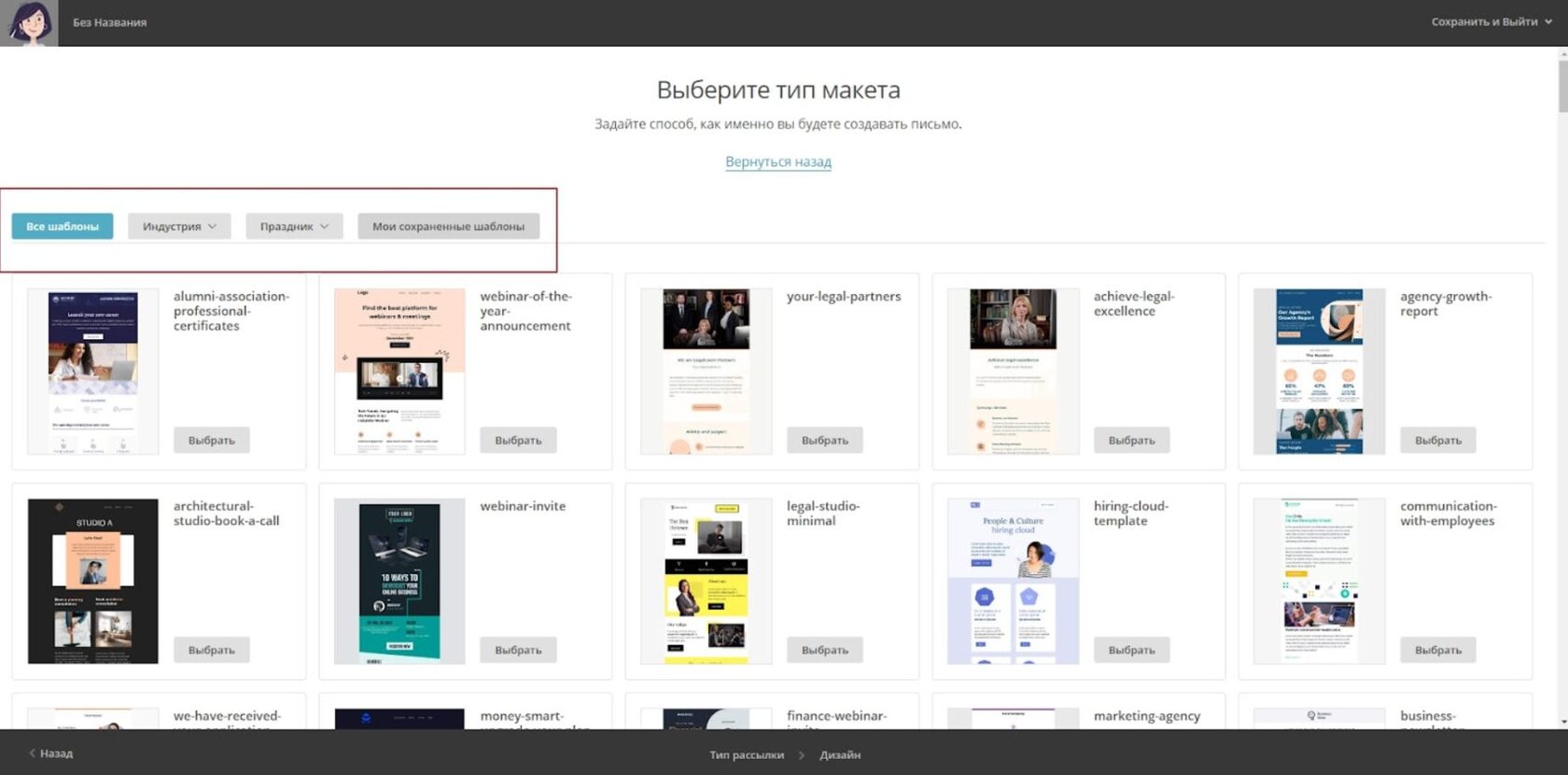Expand the Индустрия dropdown
The width and height of the screenshot is (1568, 775).
[x=179, y=226]
